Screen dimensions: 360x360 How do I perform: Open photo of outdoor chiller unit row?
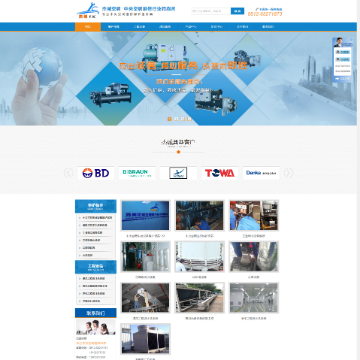coord(200,298)
